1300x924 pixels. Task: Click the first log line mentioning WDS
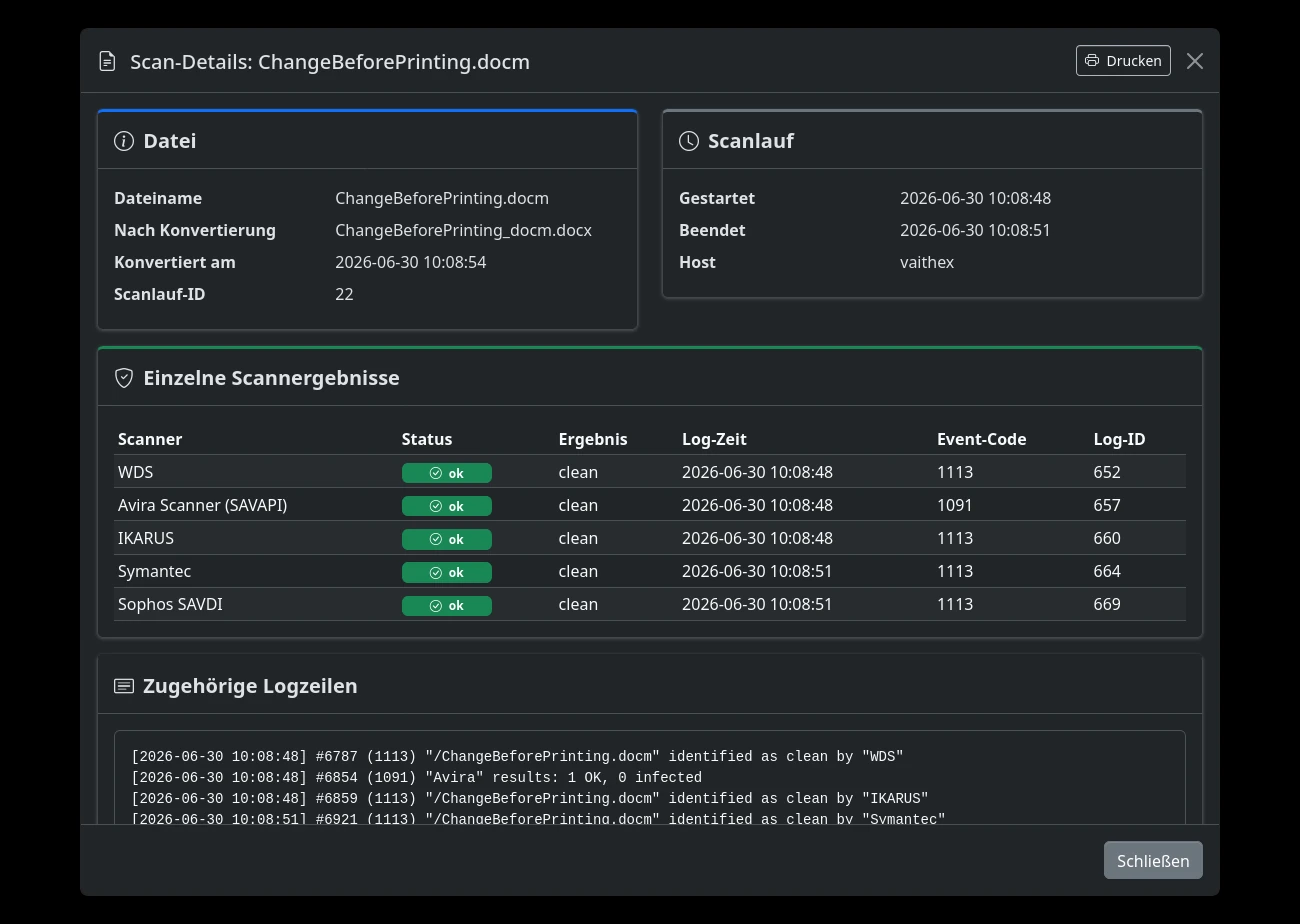tap(517, 756)
